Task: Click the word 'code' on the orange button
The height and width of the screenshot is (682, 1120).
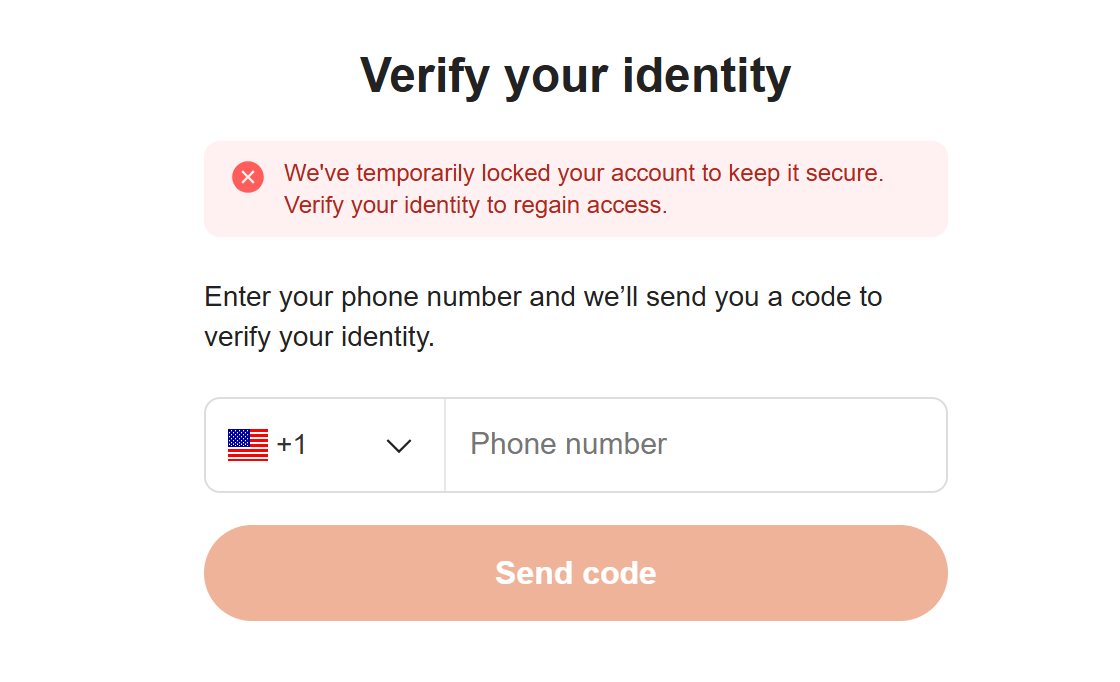Action: click(619, 573)
